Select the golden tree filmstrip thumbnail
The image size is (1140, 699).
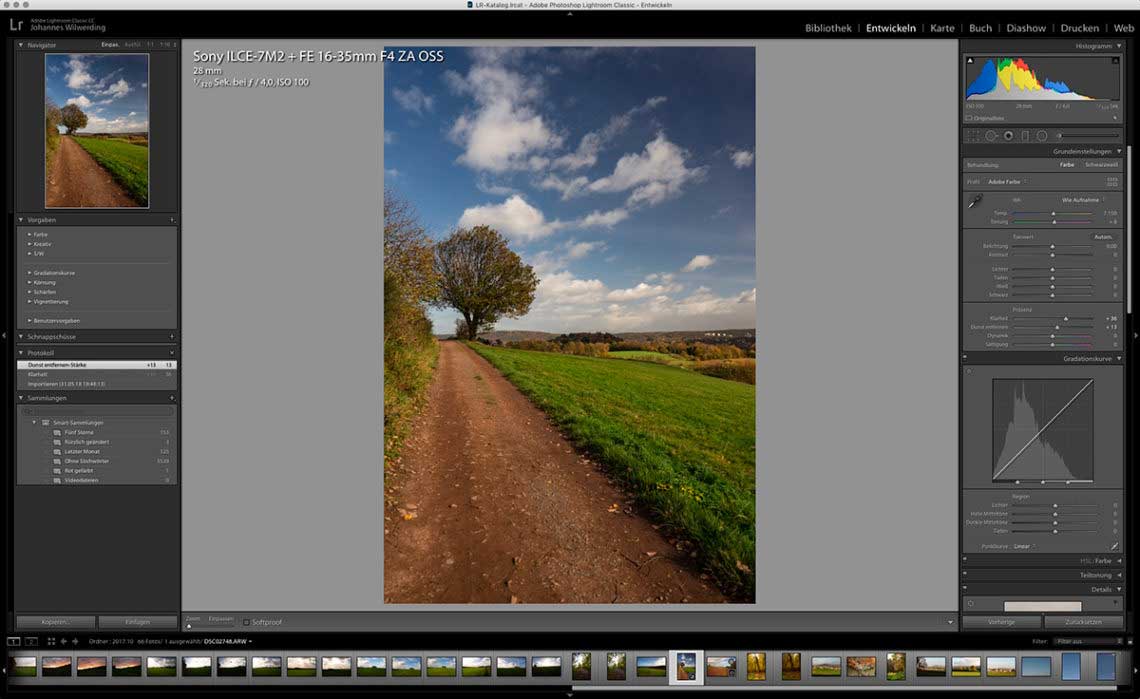tap(756, 666)
